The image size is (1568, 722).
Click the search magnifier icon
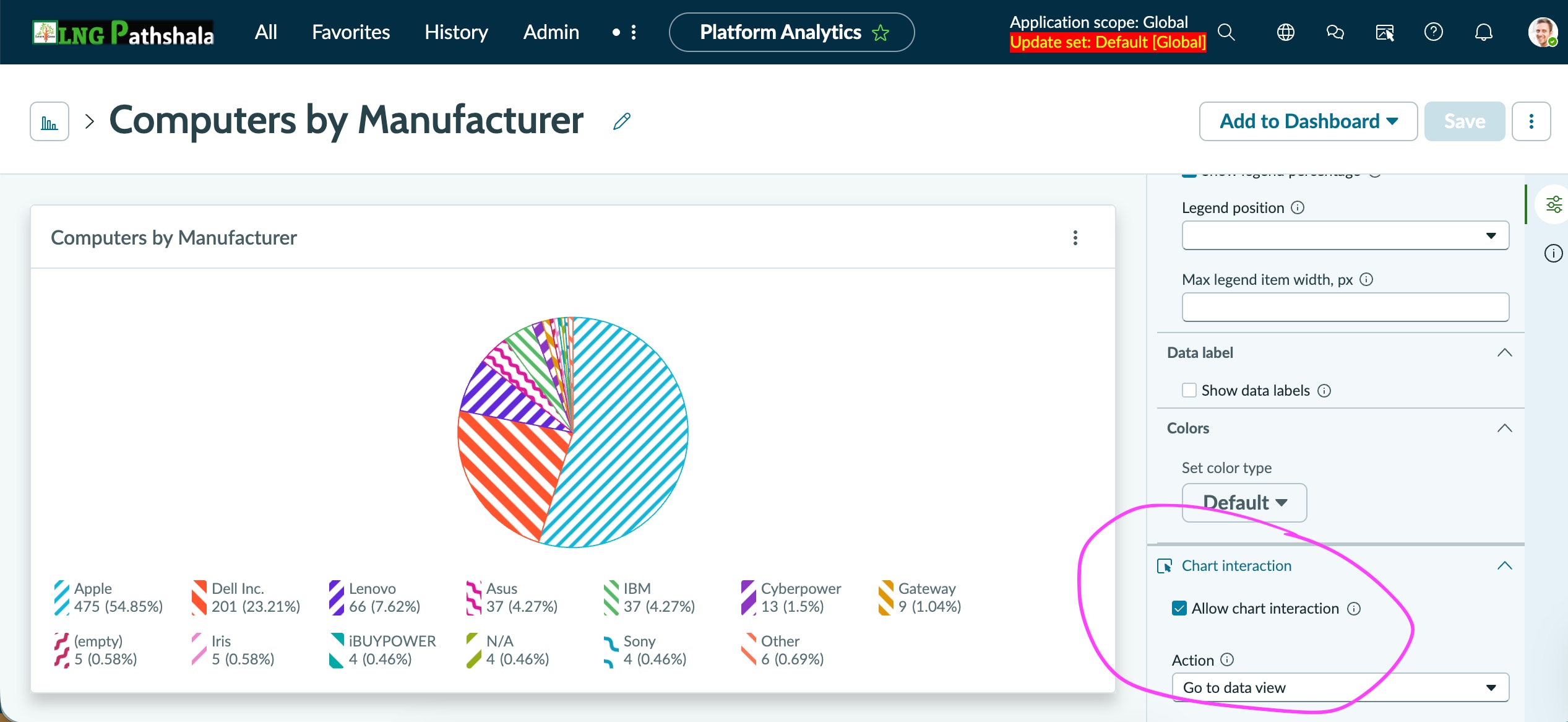[x=1226, y=32]
